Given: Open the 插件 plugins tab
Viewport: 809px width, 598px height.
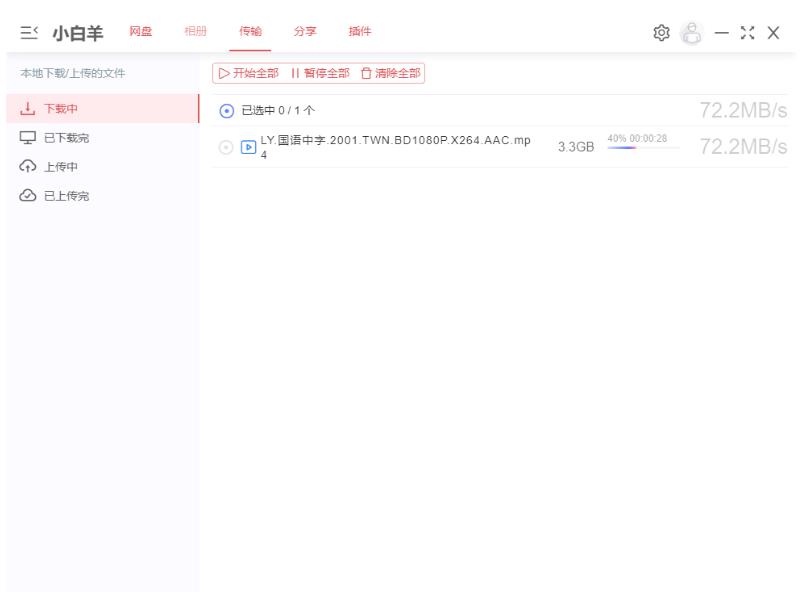Looking at the screenshot, I should (359, 32).
